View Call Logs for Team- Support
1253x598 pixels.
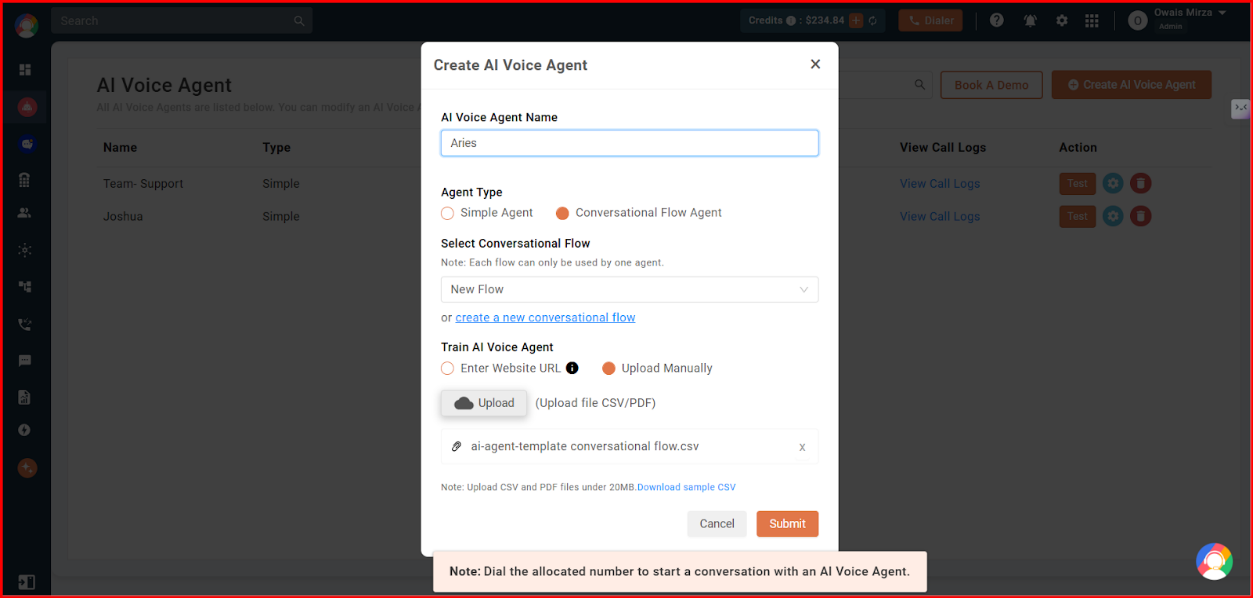tap(940, 184)
